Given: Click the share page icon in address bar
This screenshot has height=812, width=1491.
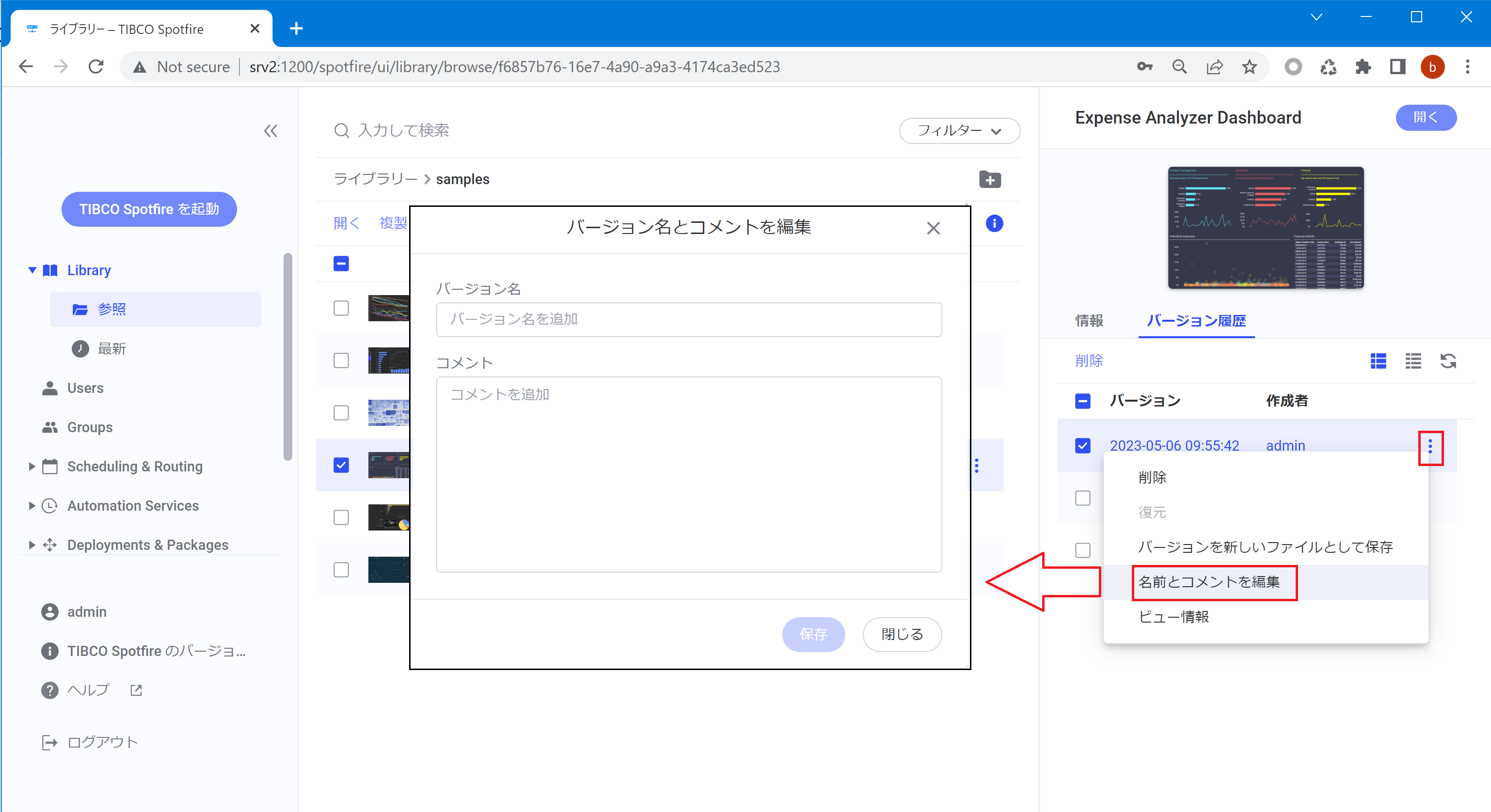Looking at the screenshot, I should 1214,66.
